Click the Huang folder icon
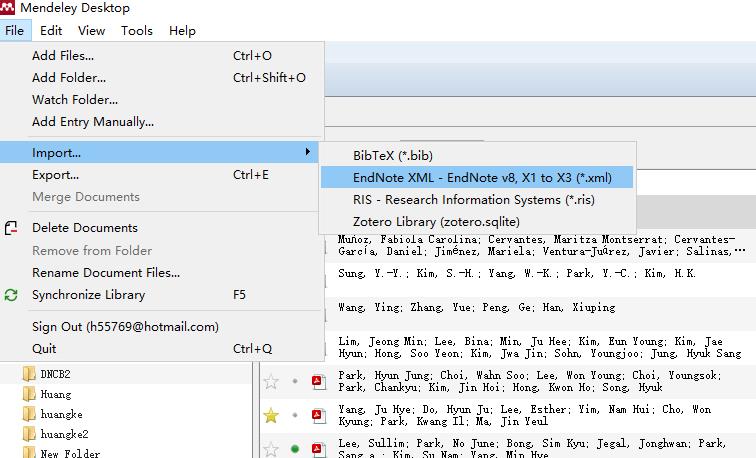Screen dimensions: 756x458 29,394
